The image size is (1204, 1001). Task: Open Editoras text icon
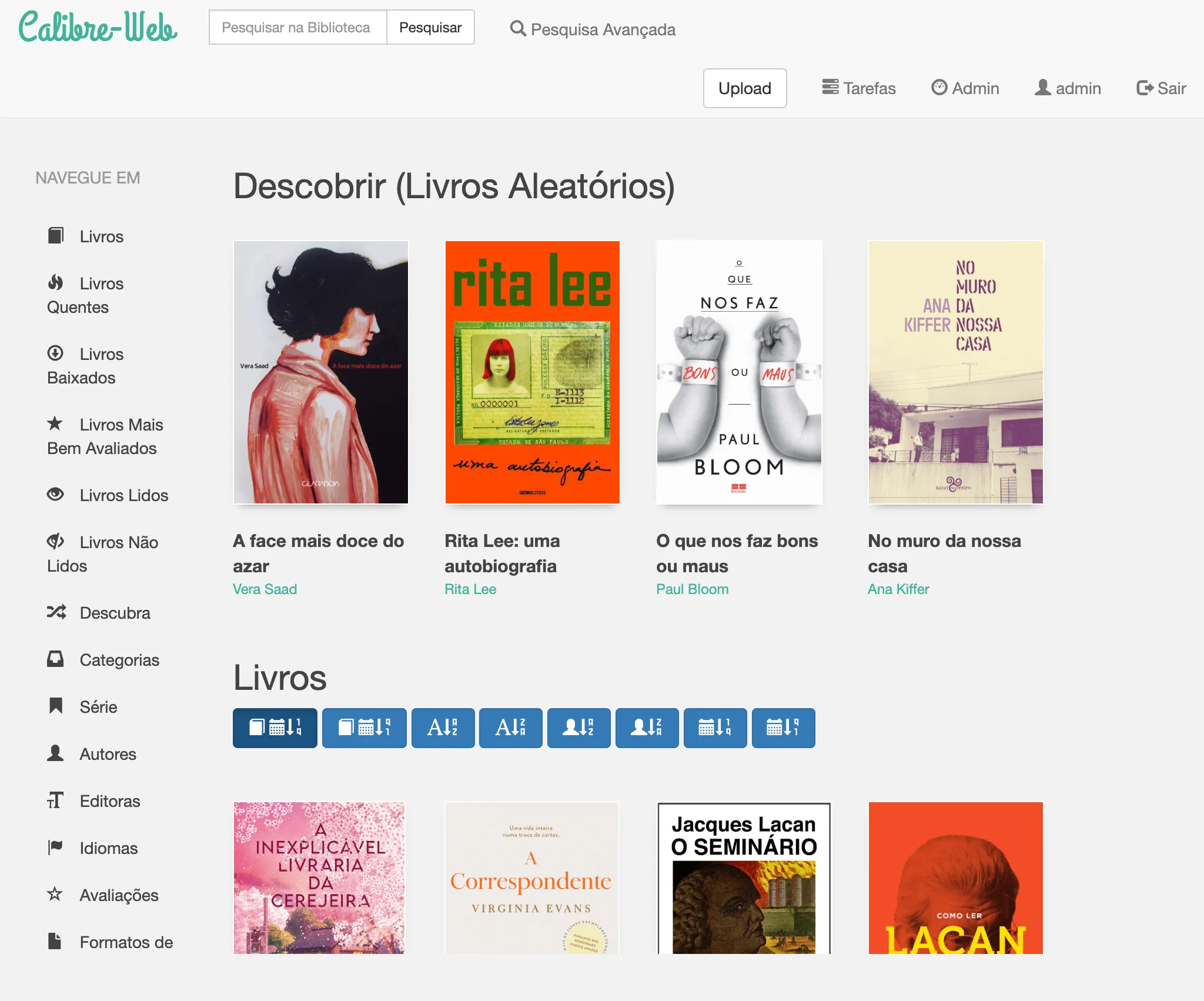(55, 800)
